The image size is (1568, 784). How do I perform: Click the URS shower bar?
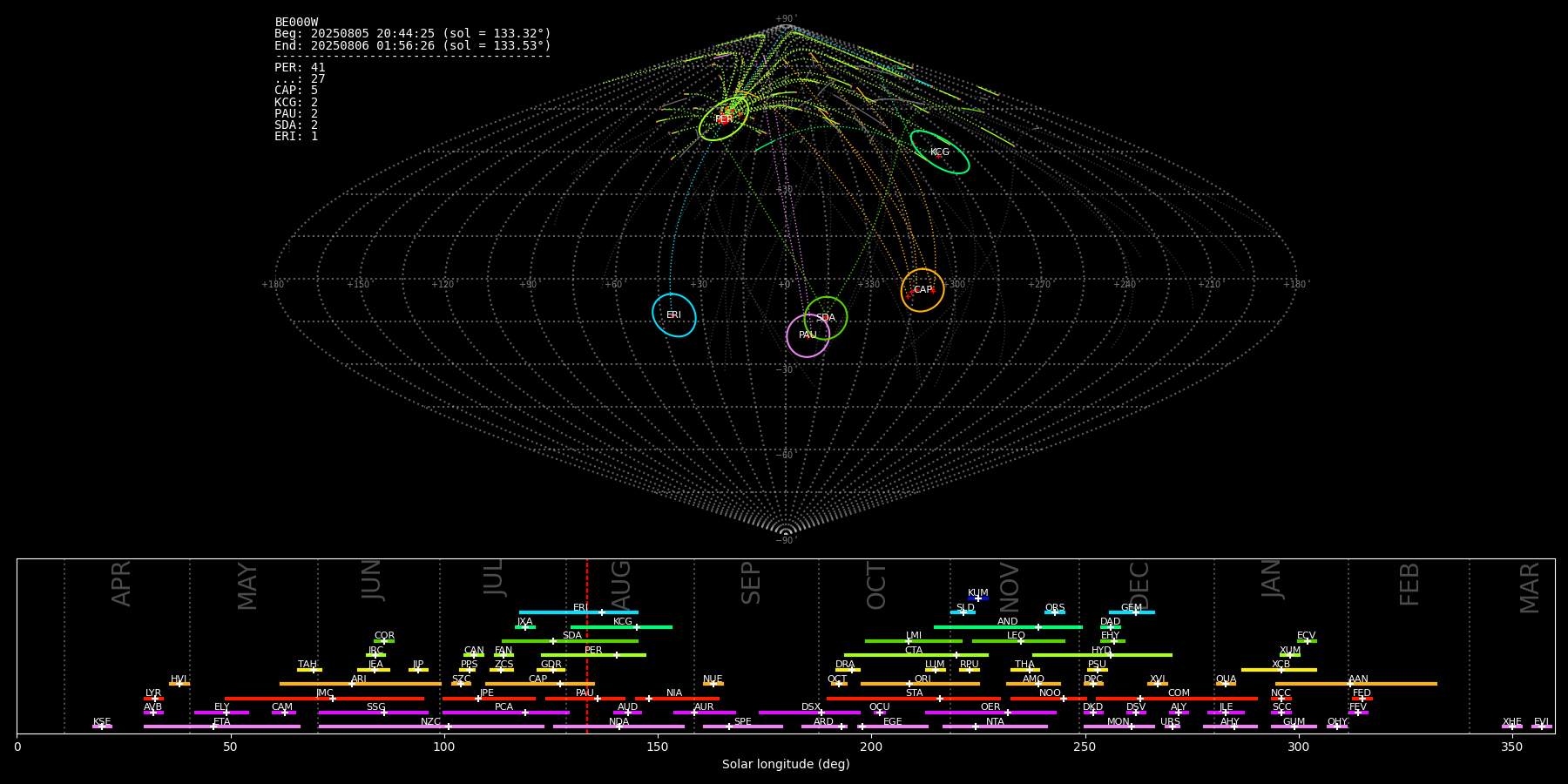pos(1173,727)
